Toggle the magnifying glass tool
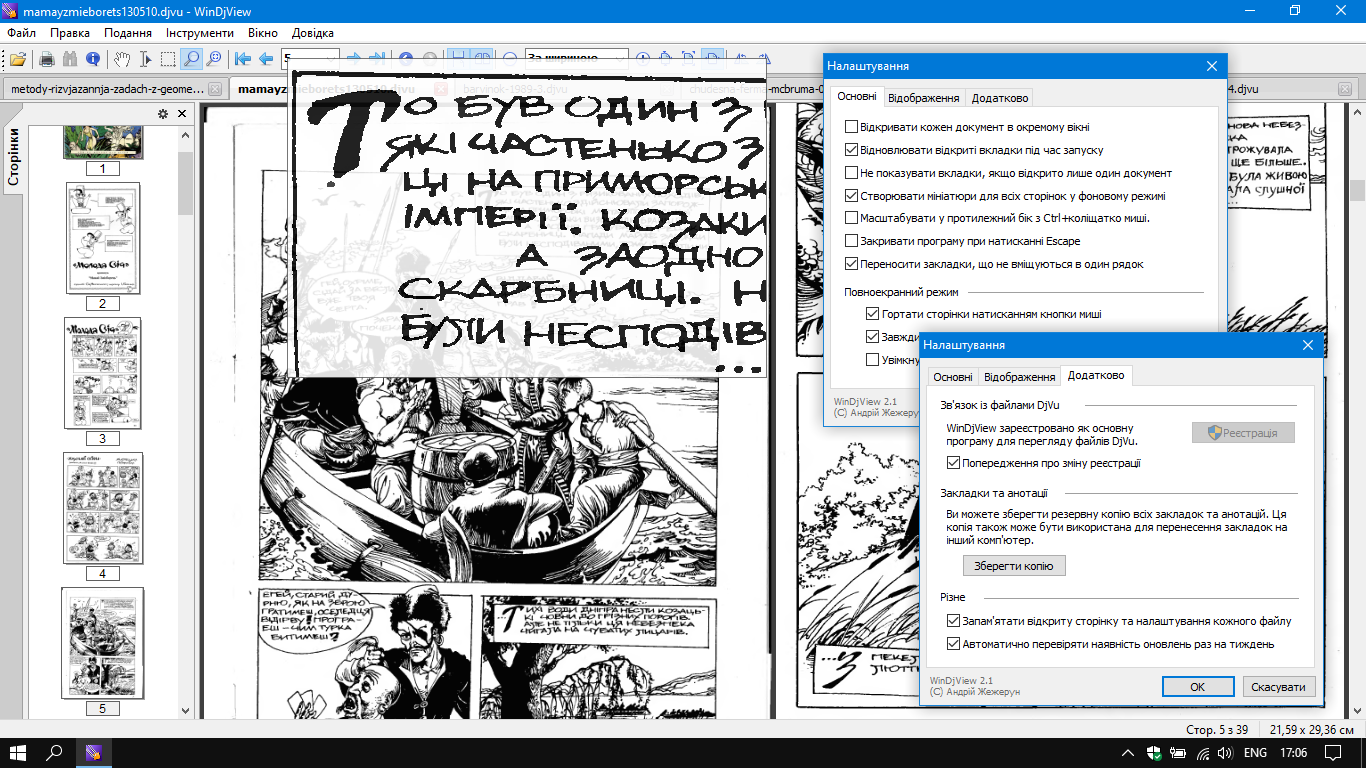This screenshot has height=768, width=1366. pyautogui.click(x=191, y=59)
